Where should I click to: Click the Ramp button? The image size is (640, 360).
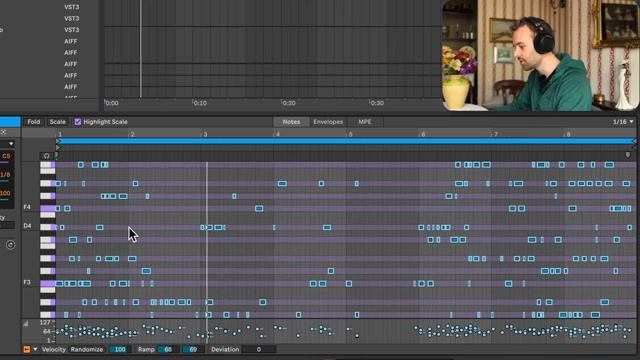(146, 349)
